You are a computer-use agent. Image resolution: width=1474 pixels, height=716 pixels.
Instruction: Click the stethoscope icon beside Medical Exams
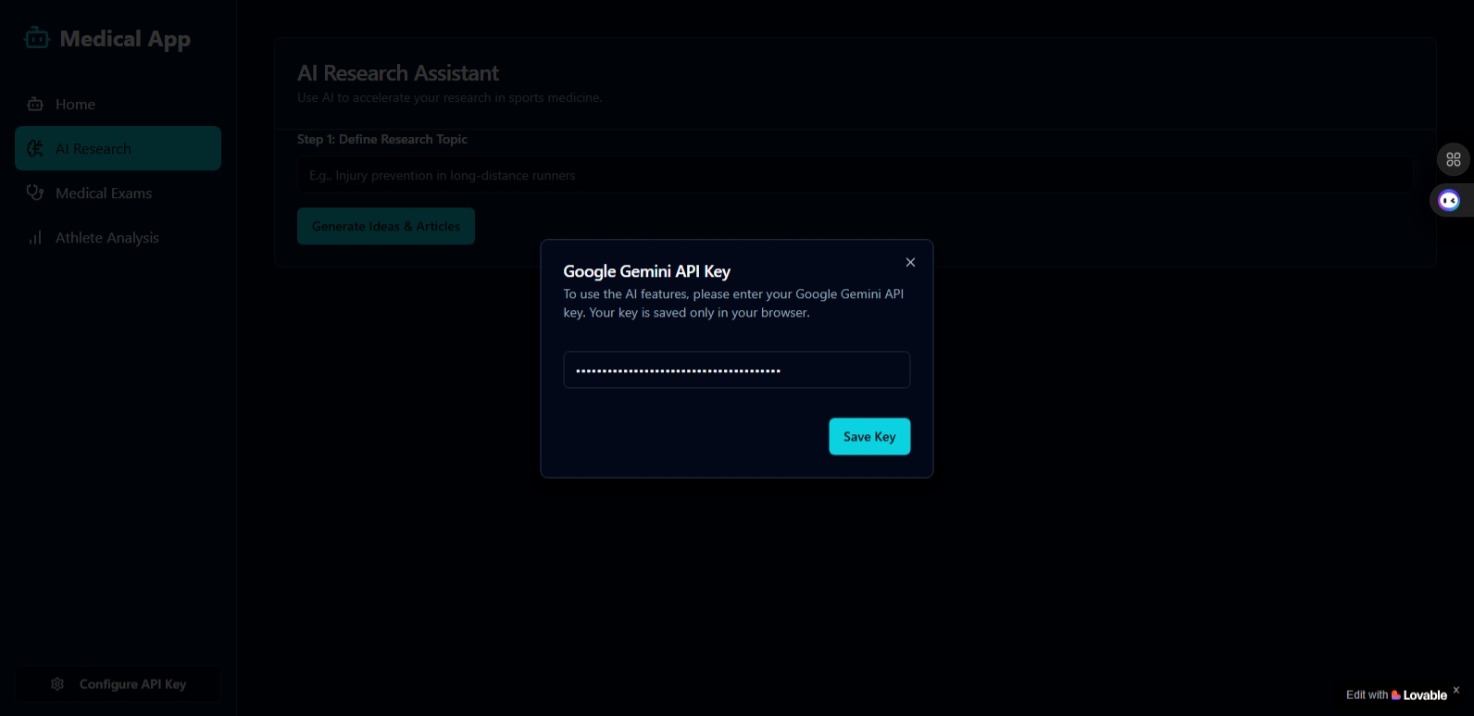35,193
